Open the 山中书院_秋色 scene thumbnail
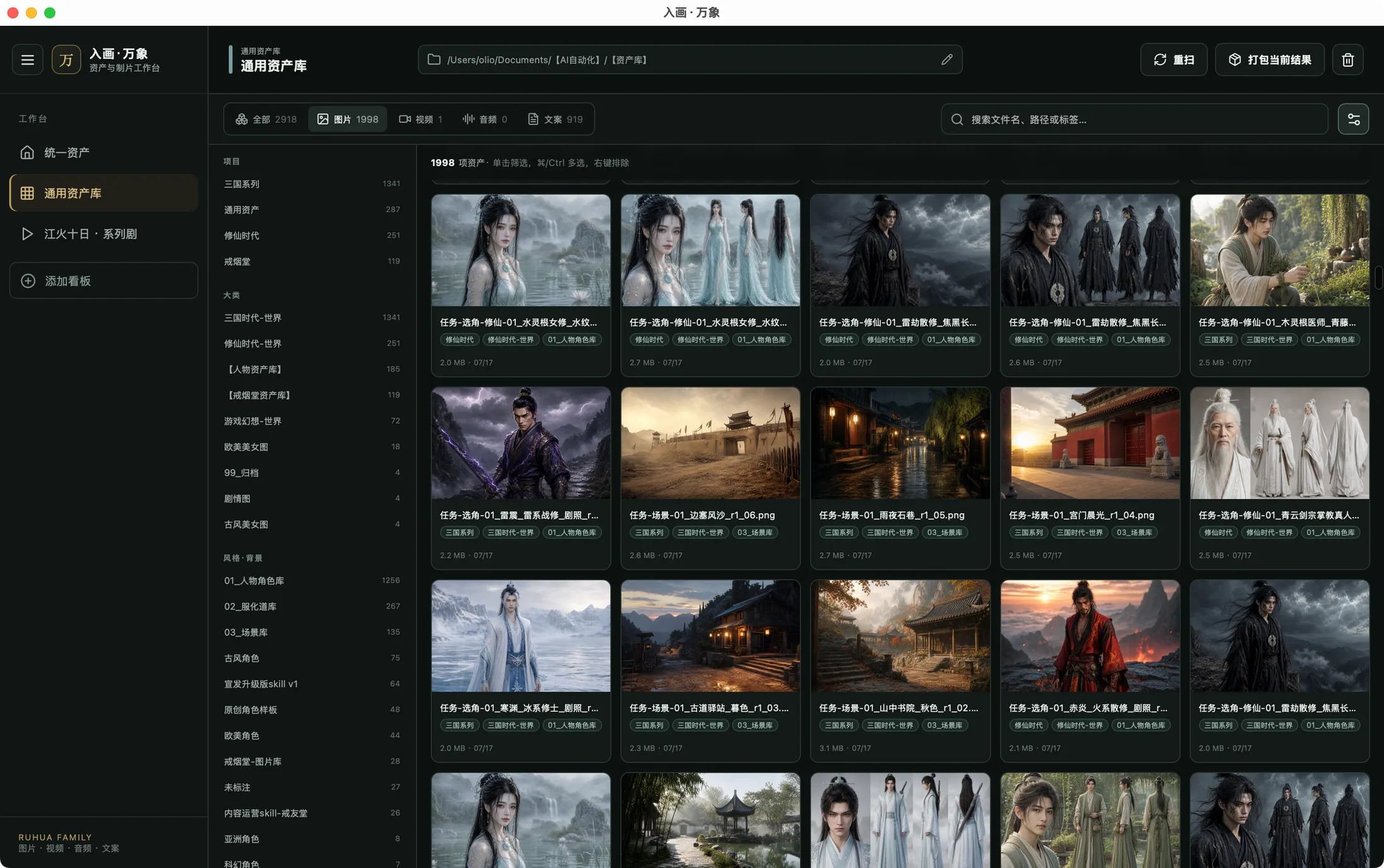This screenshot has width=1384, height=868. [x=900, y=636]
